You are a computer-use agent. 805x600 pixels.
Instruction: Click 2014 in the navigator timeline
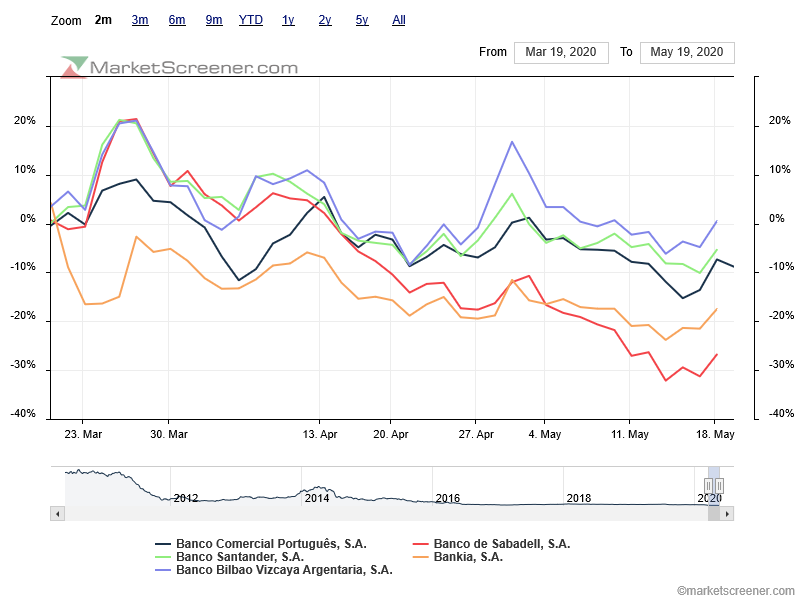pos(317,498)
